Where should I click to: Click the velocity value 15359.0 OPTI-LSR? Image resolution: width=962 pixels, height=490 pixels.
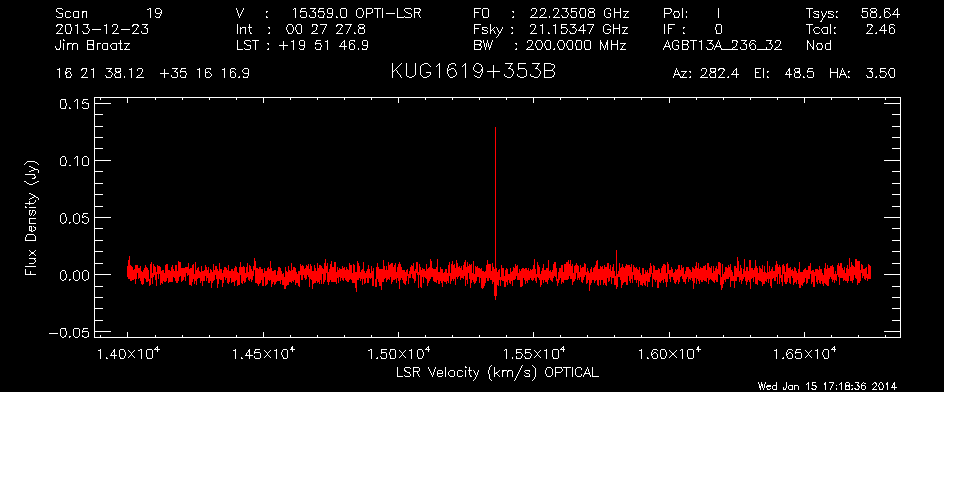[x=356, y=13]
